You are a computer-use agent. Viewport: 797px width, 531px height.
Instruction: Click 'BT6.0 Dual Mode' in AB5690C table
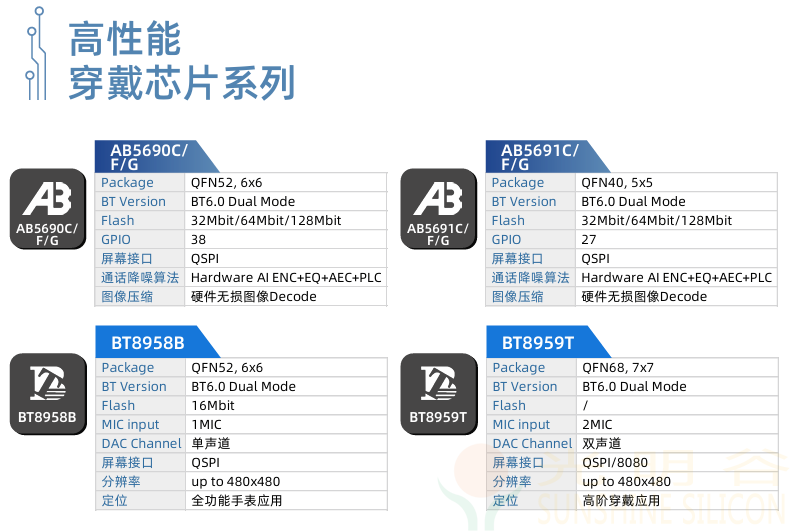coord(243,201)
